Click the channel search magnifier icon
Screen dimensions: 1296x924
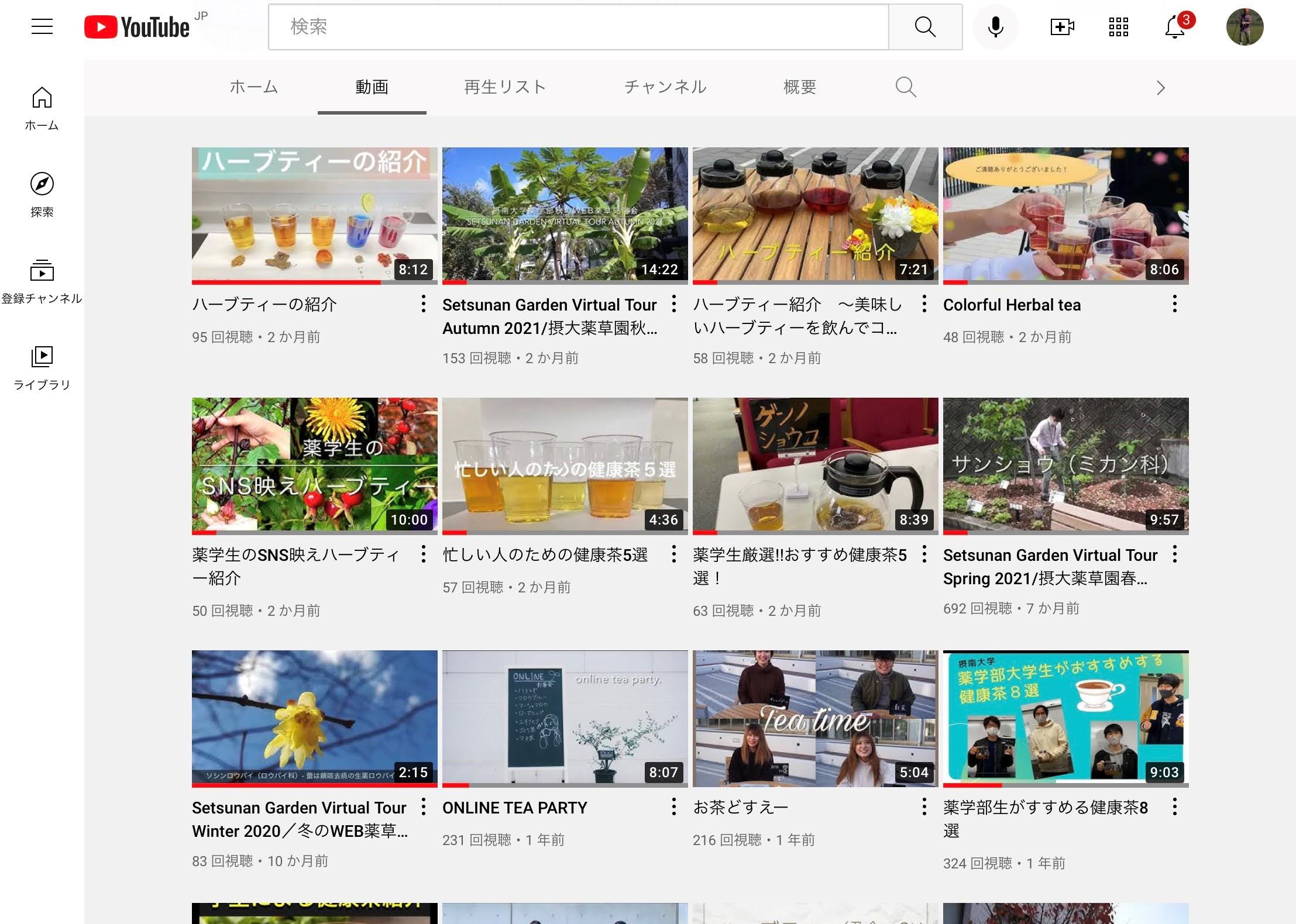[906, 87]
